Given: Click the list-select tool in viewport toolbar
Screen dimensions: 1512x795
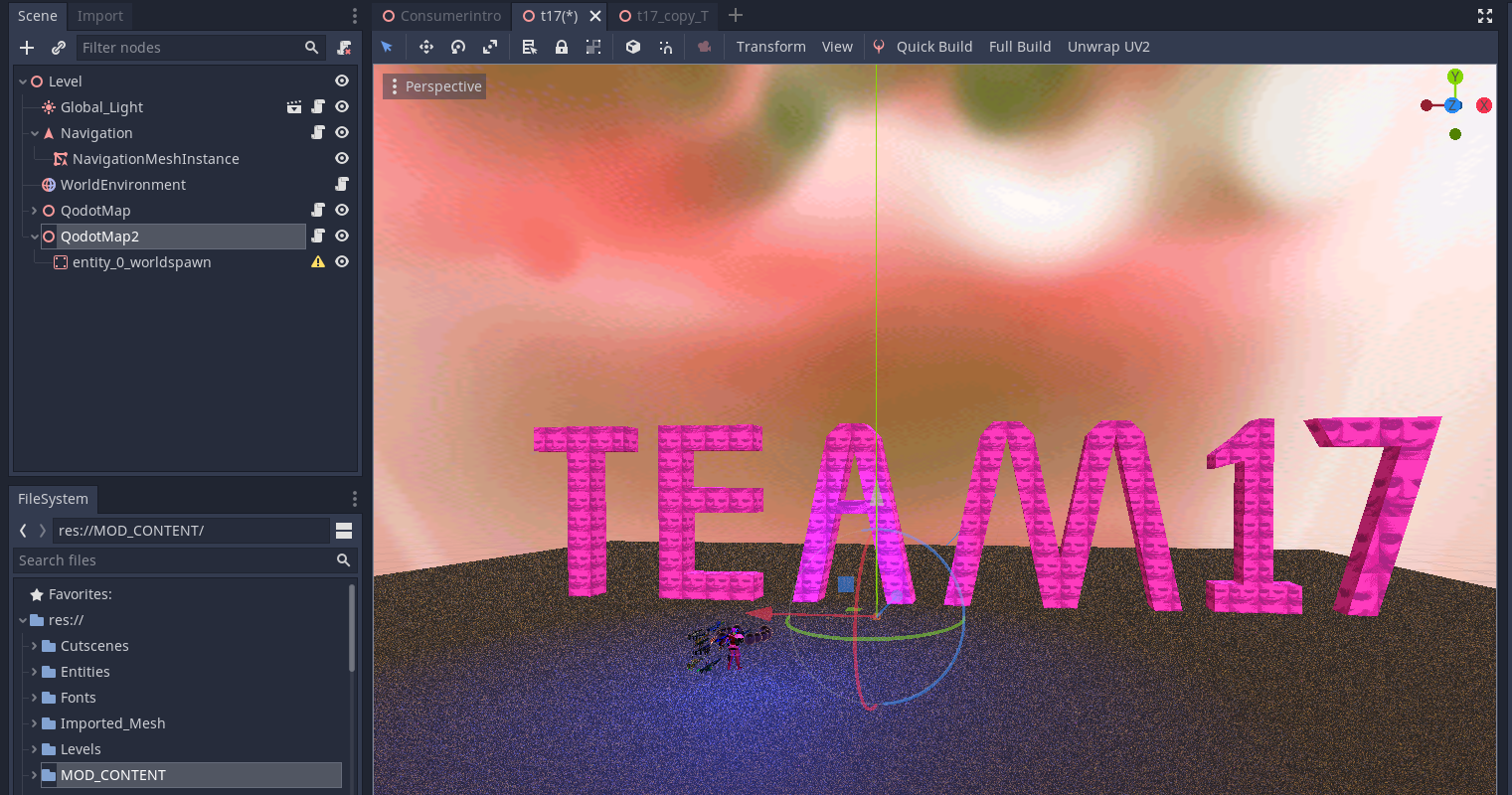Looking at the screenshot, I should coord(530,47).
